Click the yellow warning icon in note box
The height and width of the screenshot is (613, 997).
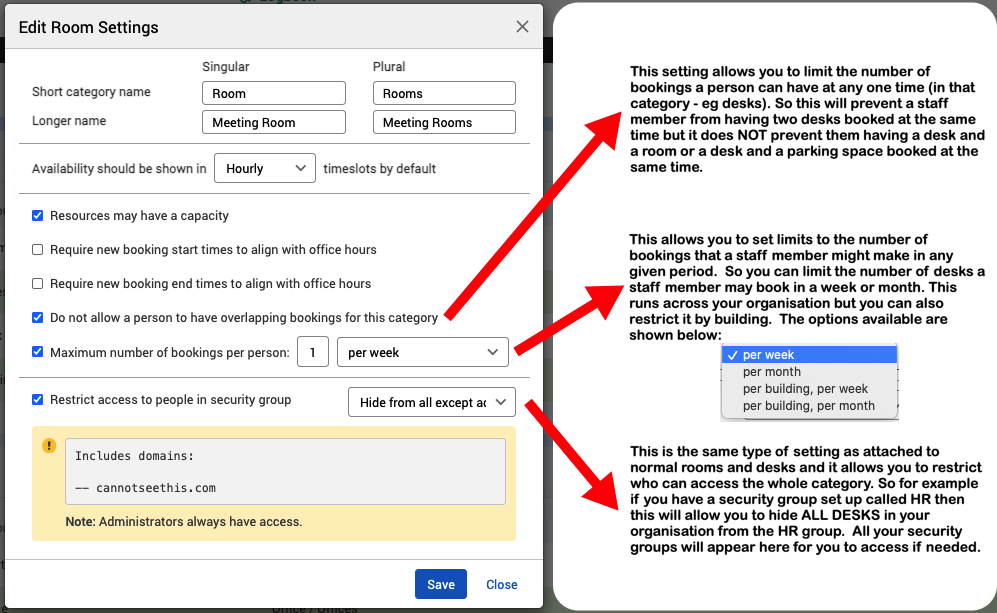click(49, 446)
